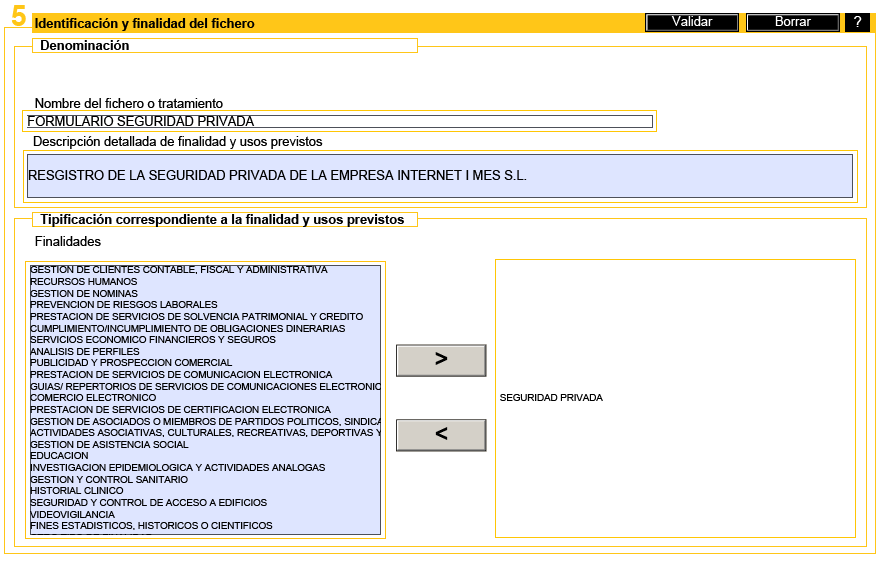Image resolution: width=883 pixels, height=563 pixels.
Task: Click the Borrar button
Action: click(792, 22)
